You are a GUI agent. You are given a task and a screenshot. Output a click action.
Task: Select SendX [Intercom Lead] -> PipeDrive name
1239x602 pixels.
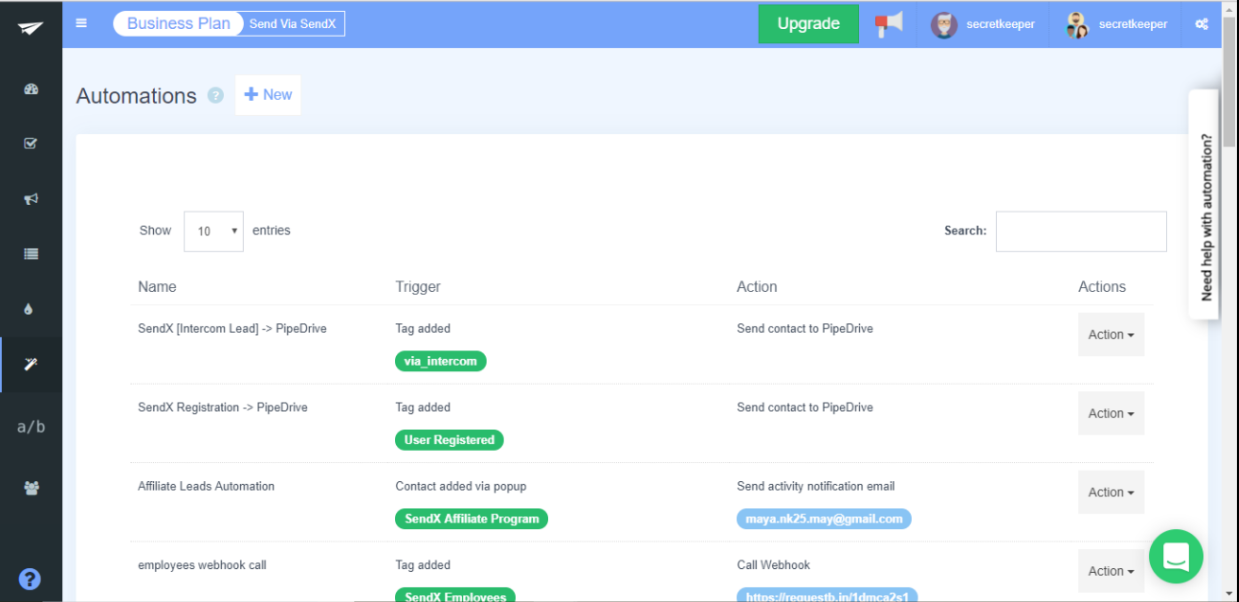(x=232, y=329)
